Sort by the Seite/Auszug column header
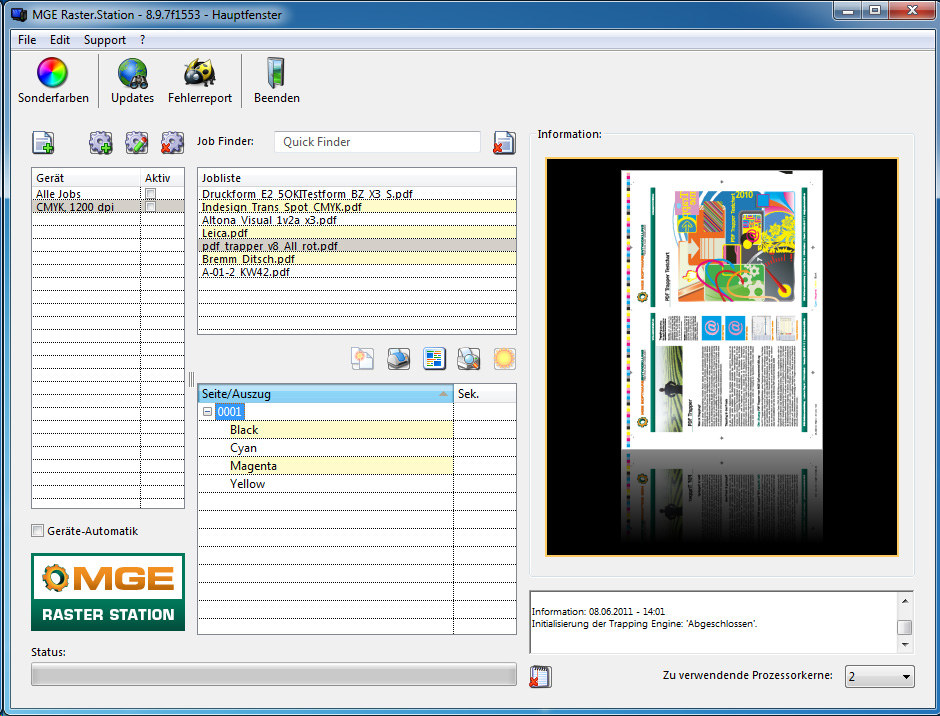The height and width of the screenshot is (716, 940). click(326, 394)
